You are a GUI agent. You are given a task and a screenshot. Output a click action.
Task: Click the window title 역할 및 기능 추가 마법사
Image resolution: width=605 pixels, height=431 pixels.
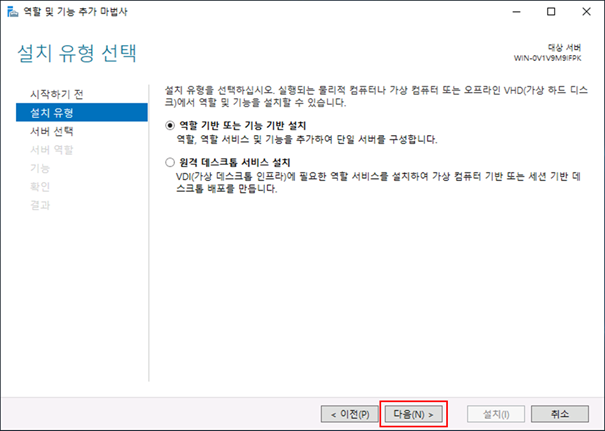(75, 12)
